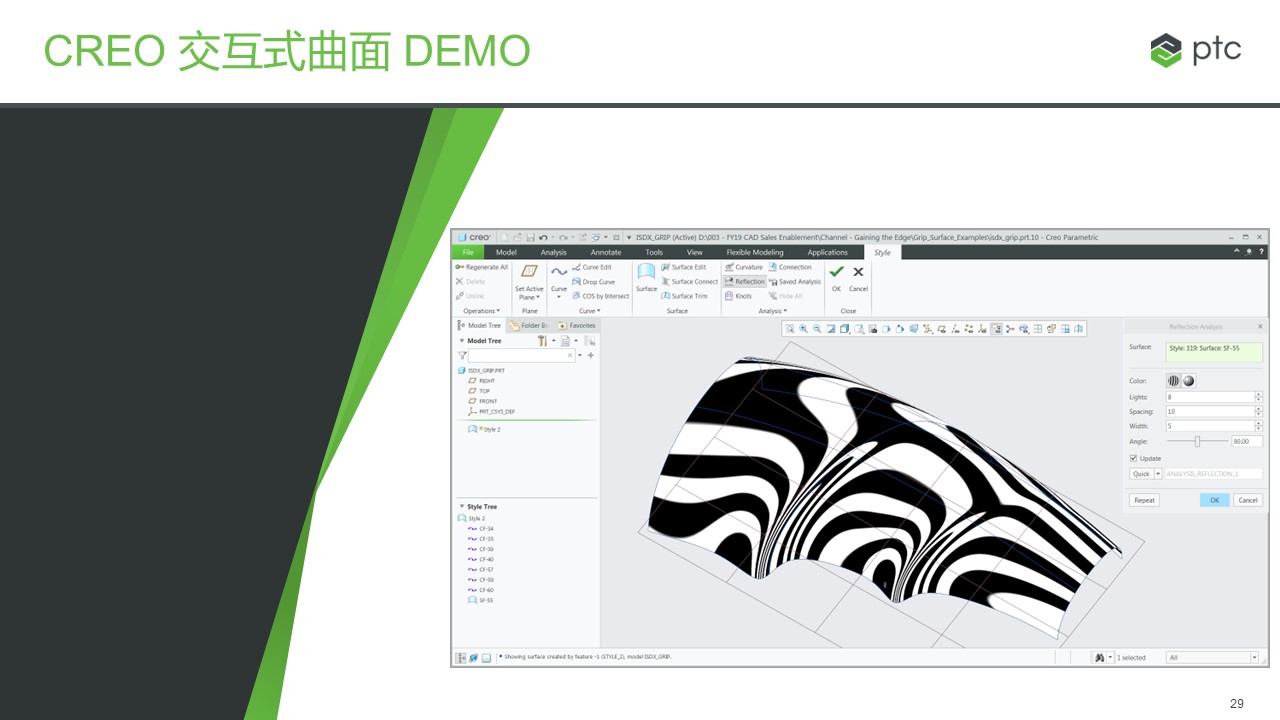Click the Lights value stepper

(x=1258, y=397)
